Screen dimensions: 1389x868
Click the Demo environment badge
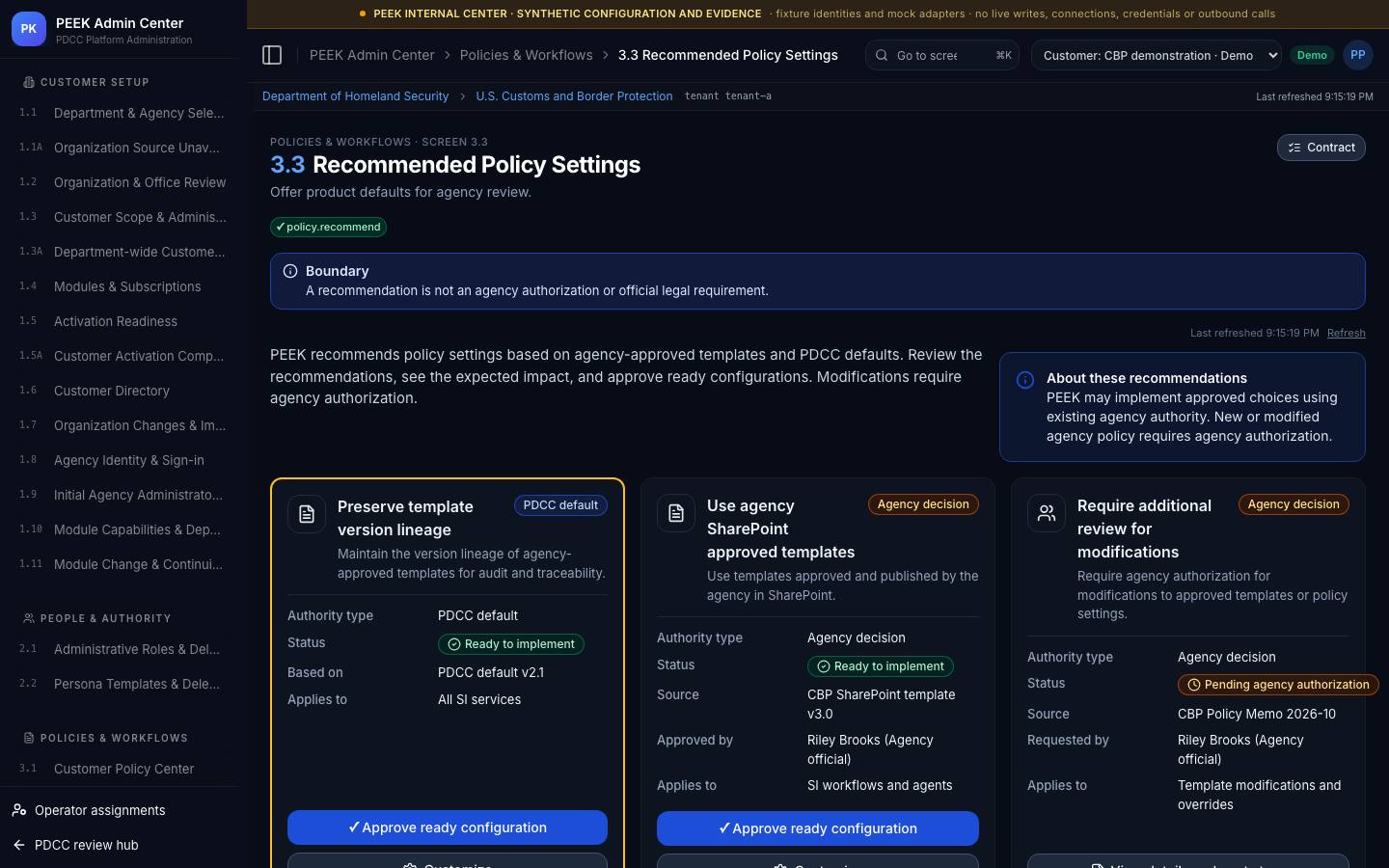[1311, 55]
